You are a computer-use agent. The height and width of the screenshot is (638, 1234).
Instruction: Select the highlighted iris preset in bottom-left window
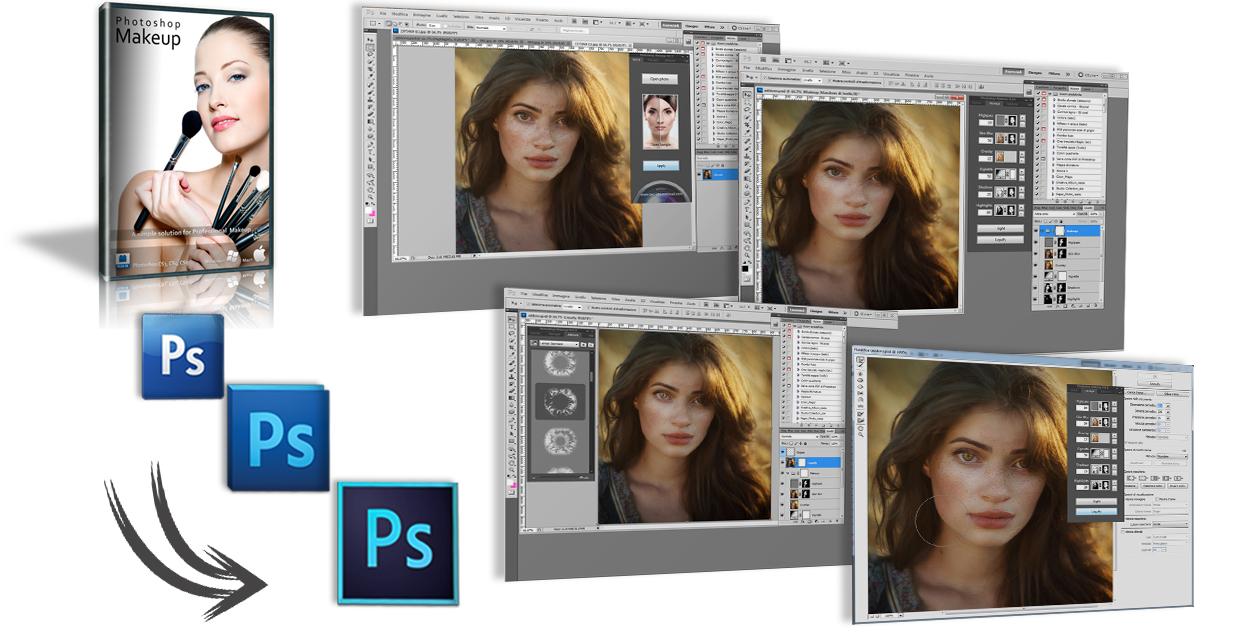tap(559, 402)
